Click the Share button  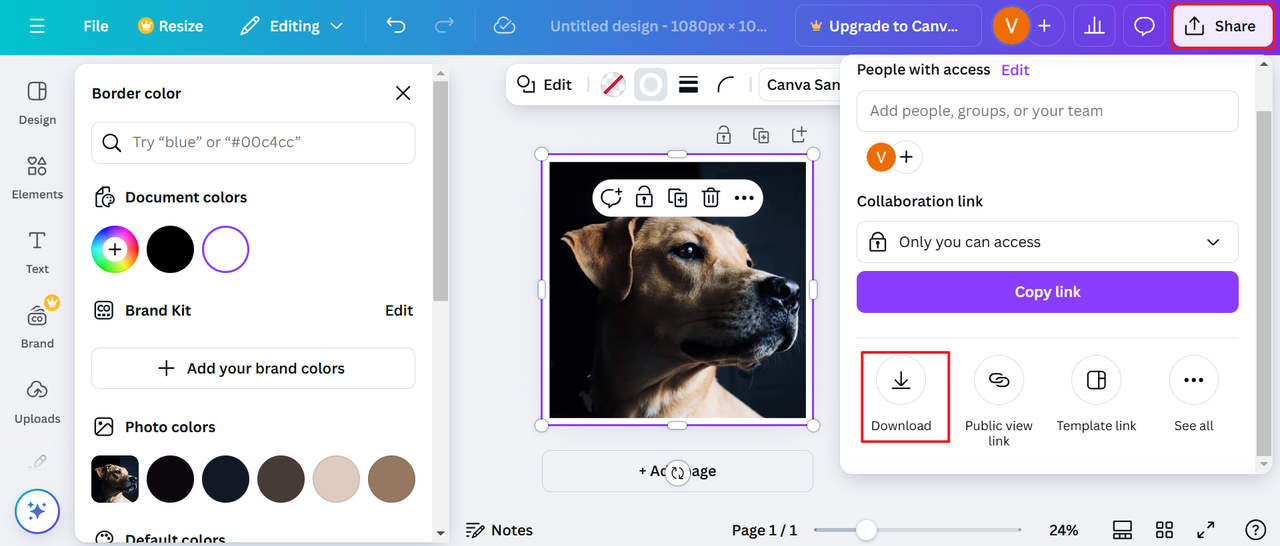[1222, 26]
